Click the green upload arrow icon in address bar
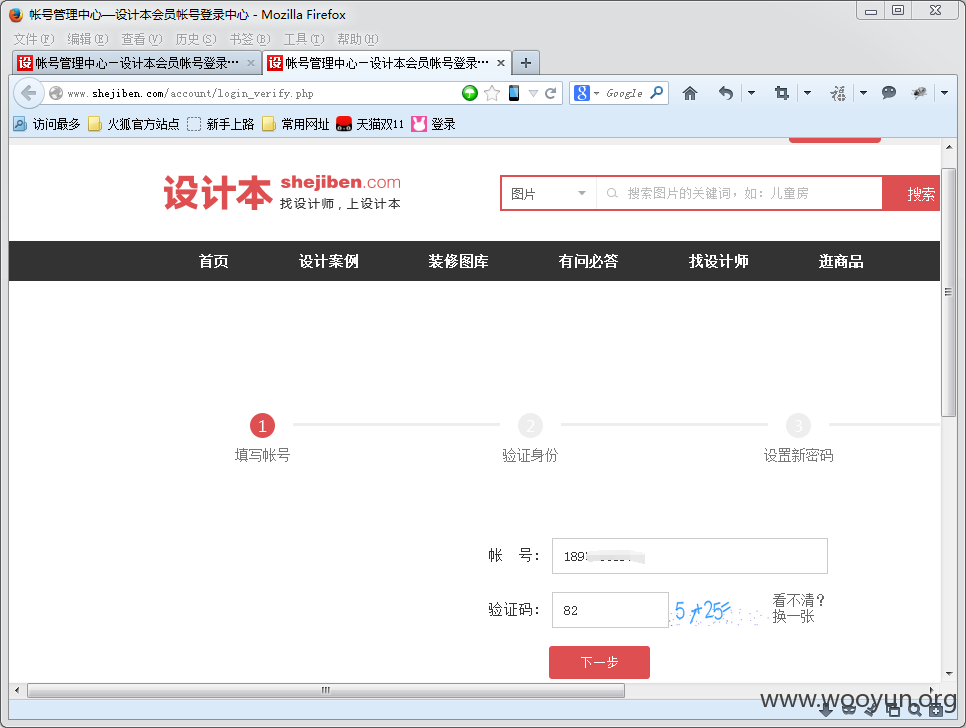The height and width of the screenshot is (728, 966). click(469, 93)
